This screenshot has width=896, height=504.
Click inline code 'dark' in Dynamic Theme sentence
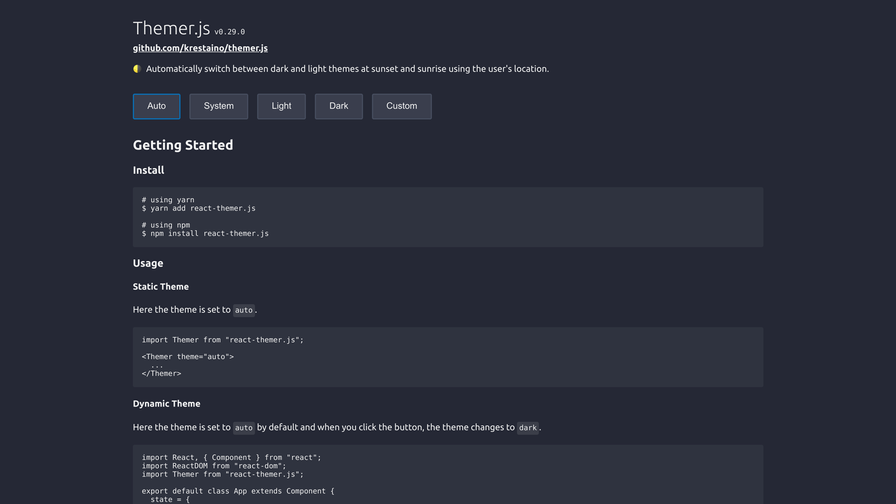click(x=527, y=428)
